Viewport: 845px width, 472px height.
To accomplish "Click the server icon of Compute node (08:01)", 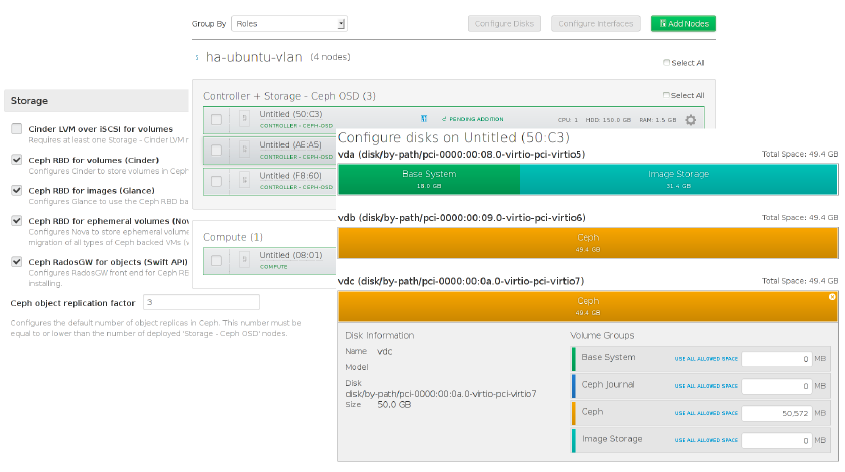I will 244,260.
